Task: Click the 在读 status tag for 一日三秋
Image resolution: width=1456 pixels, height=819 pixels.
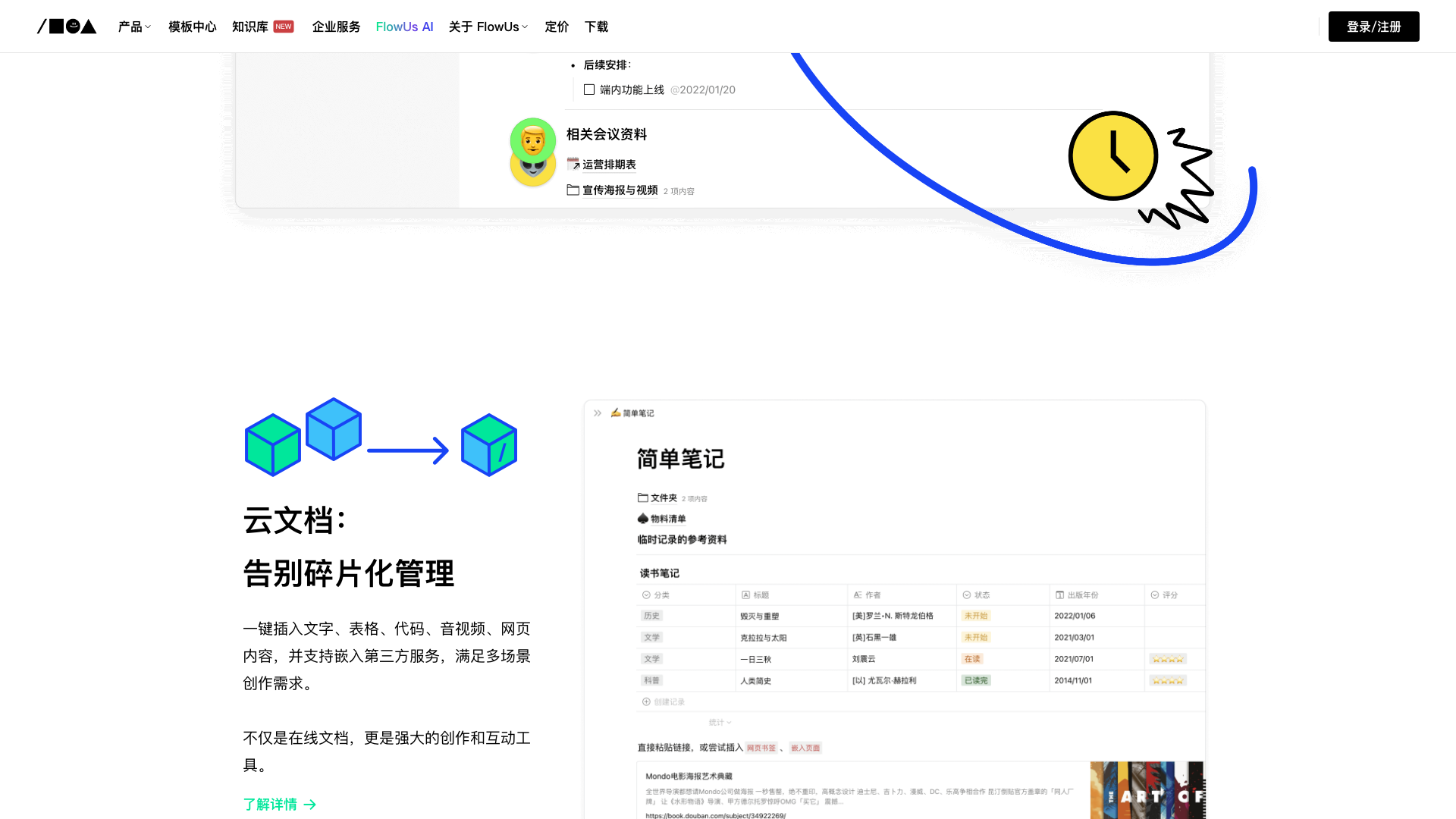Action: 972,659
